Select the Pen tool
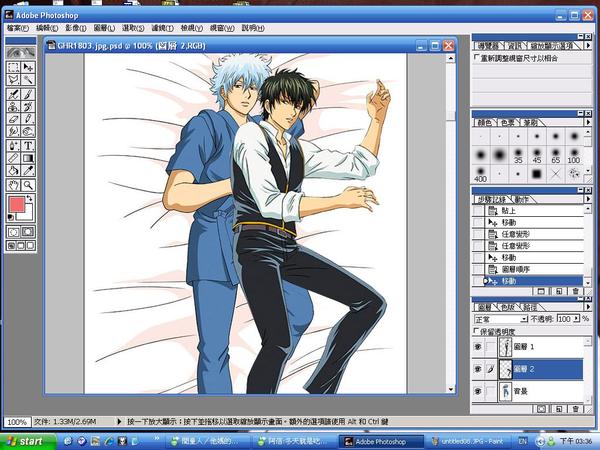The image size is (600, 450). click(x=13, y=146)
